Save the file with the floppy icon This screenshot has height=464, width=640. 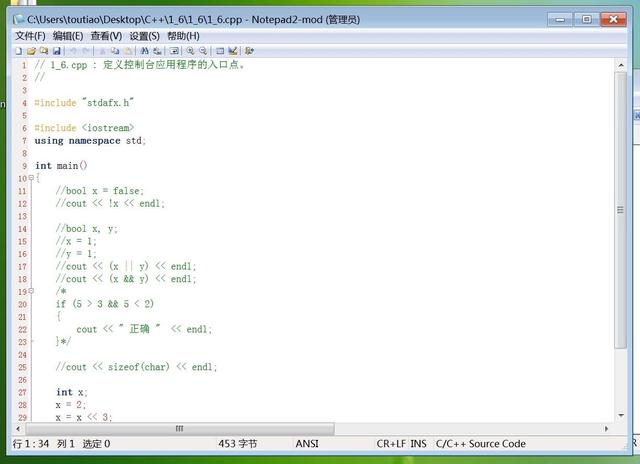click(x=56, y=50)
